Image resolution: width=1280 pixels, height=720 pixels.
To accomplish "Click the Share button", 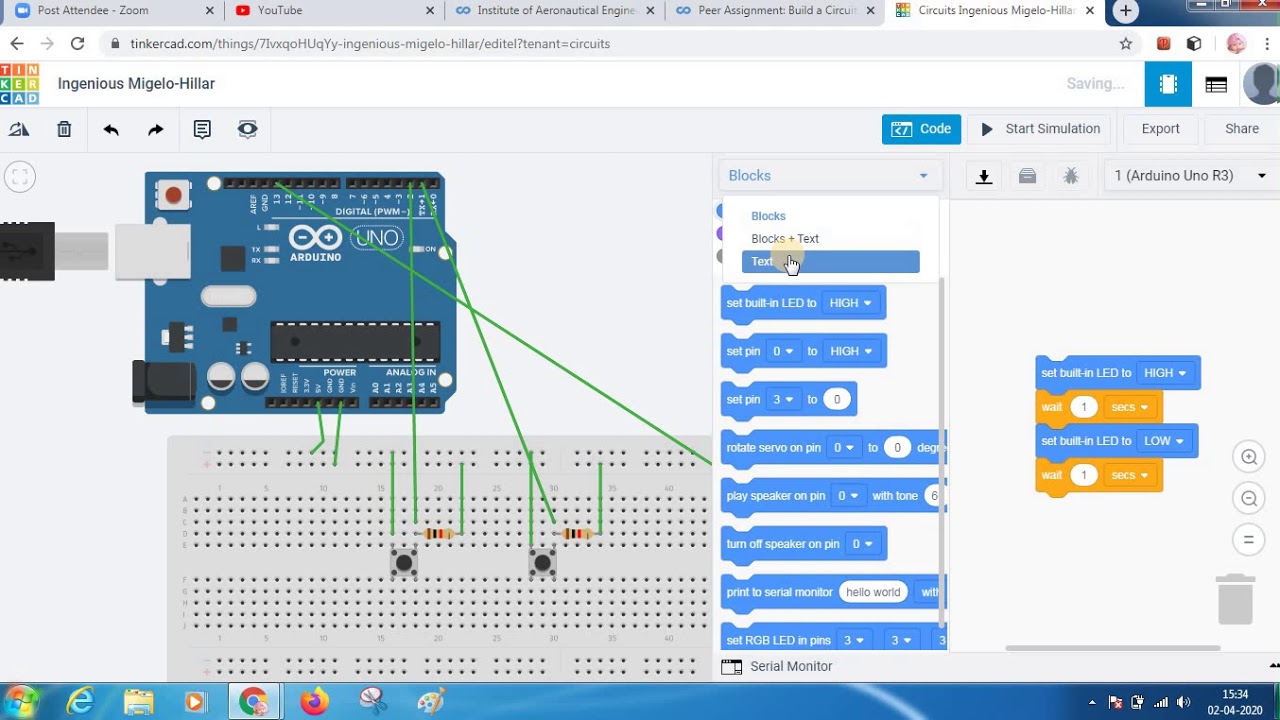I will coord(1242,129).
